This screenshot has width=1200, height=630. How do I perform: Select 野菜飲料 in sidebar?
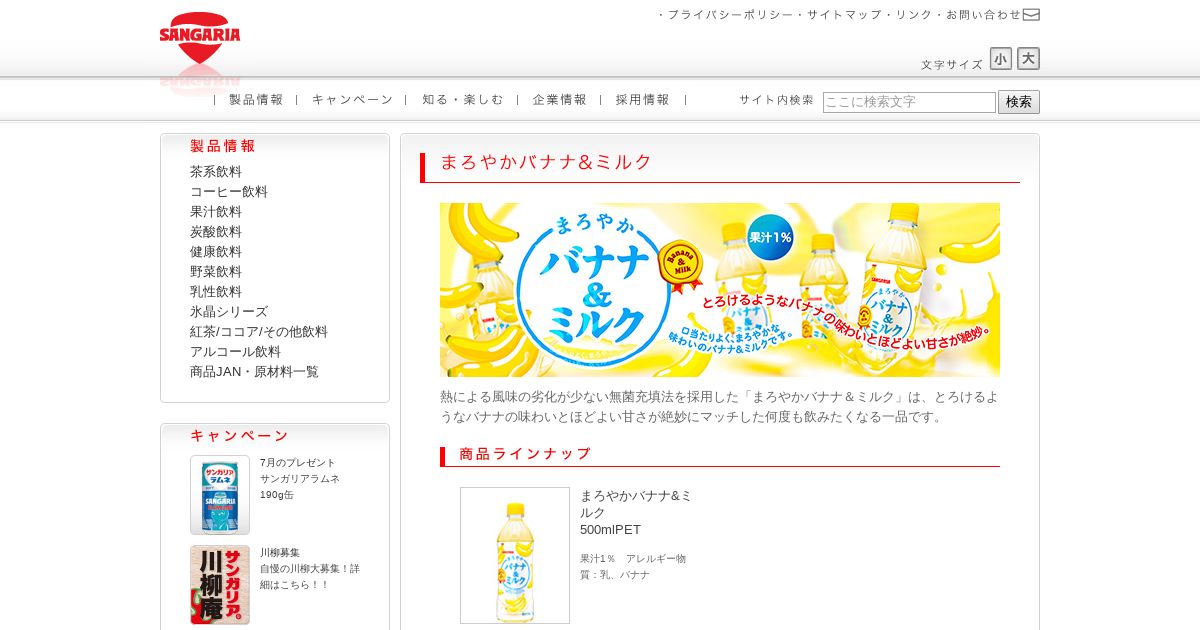pos(216,272)
